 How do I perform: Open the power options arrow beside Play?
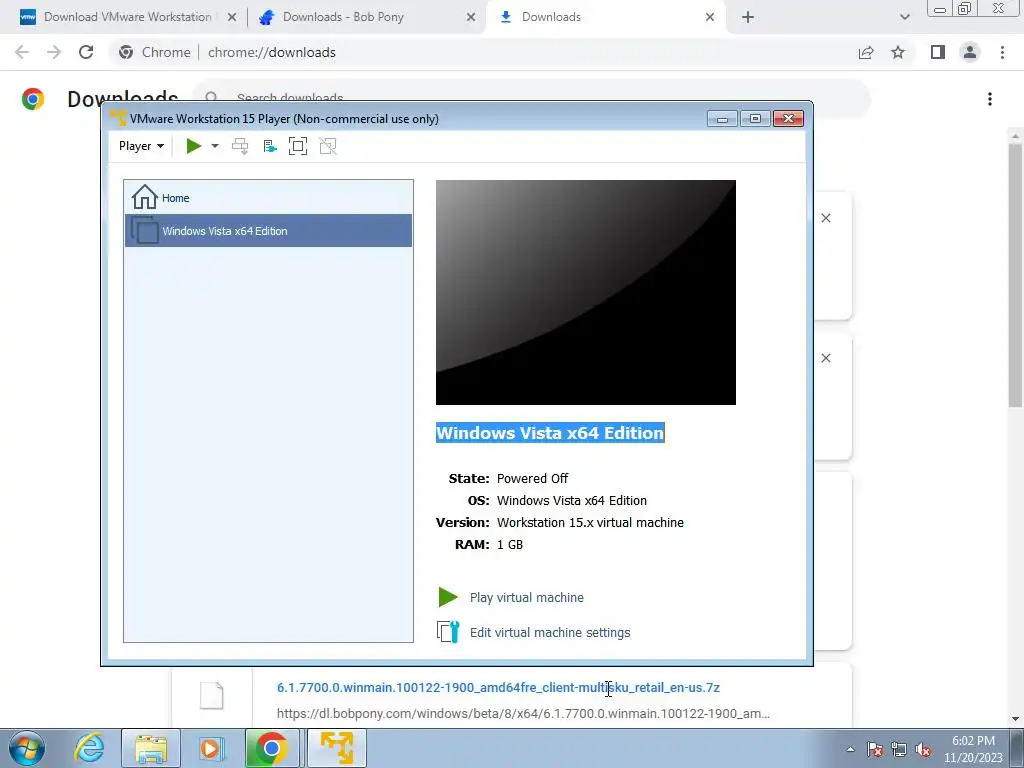point(215,146)
